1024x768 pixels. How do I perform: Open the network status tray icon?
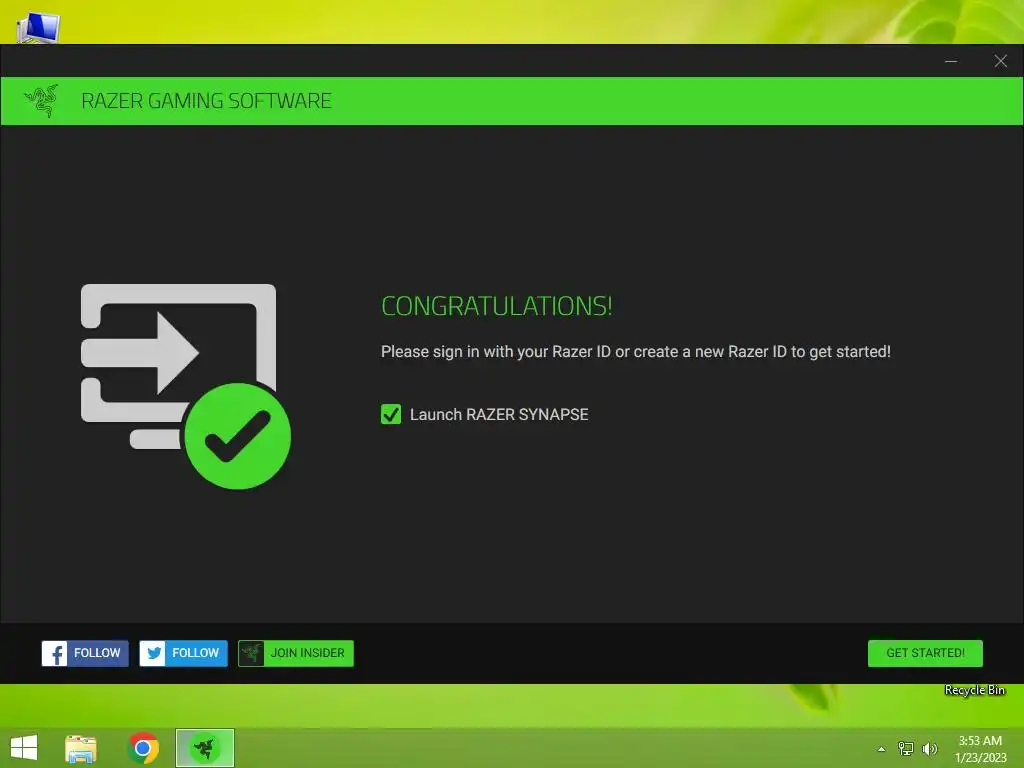(906, 749)
